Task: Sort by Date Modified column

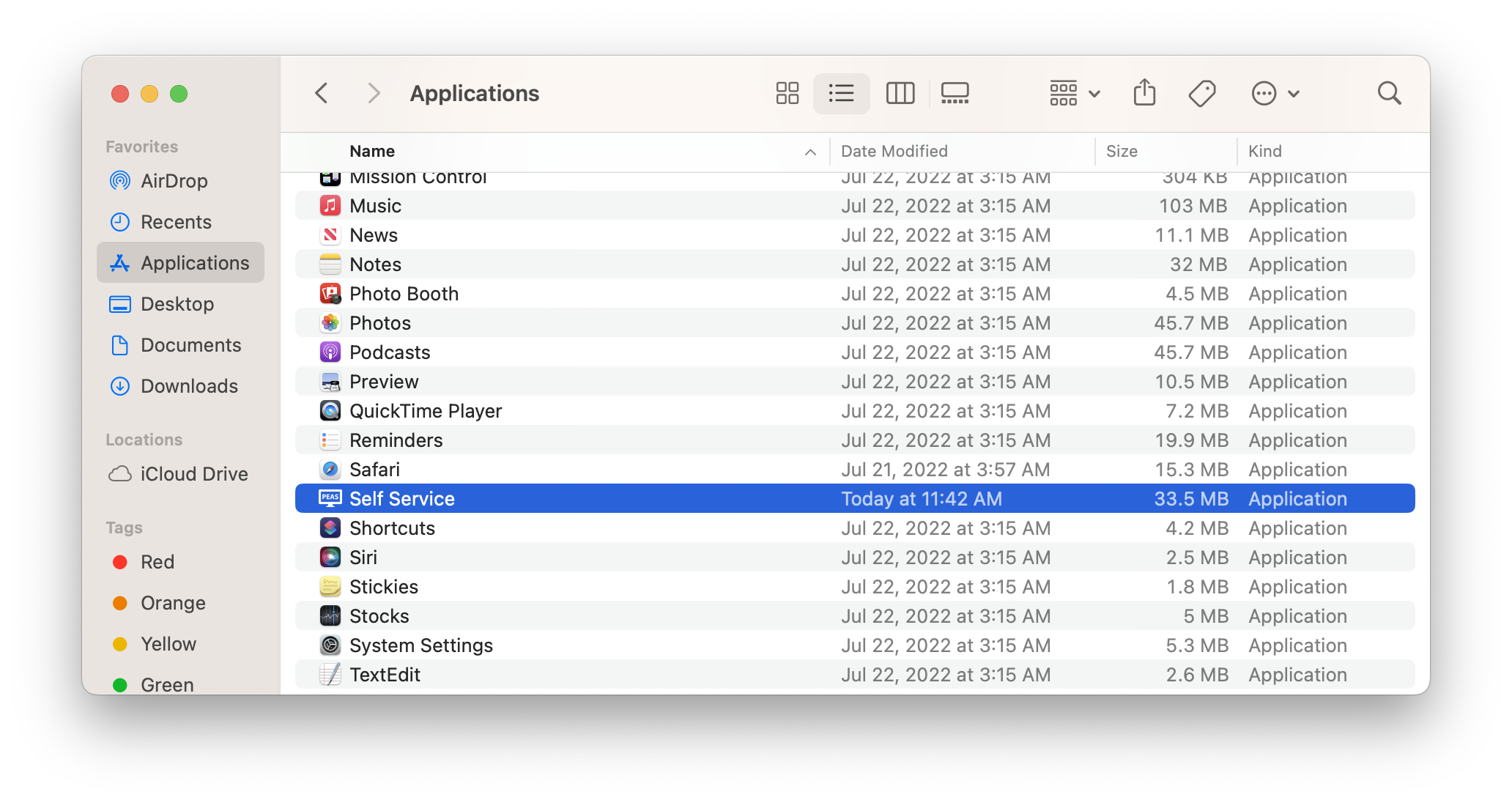Action: [894, 152]
